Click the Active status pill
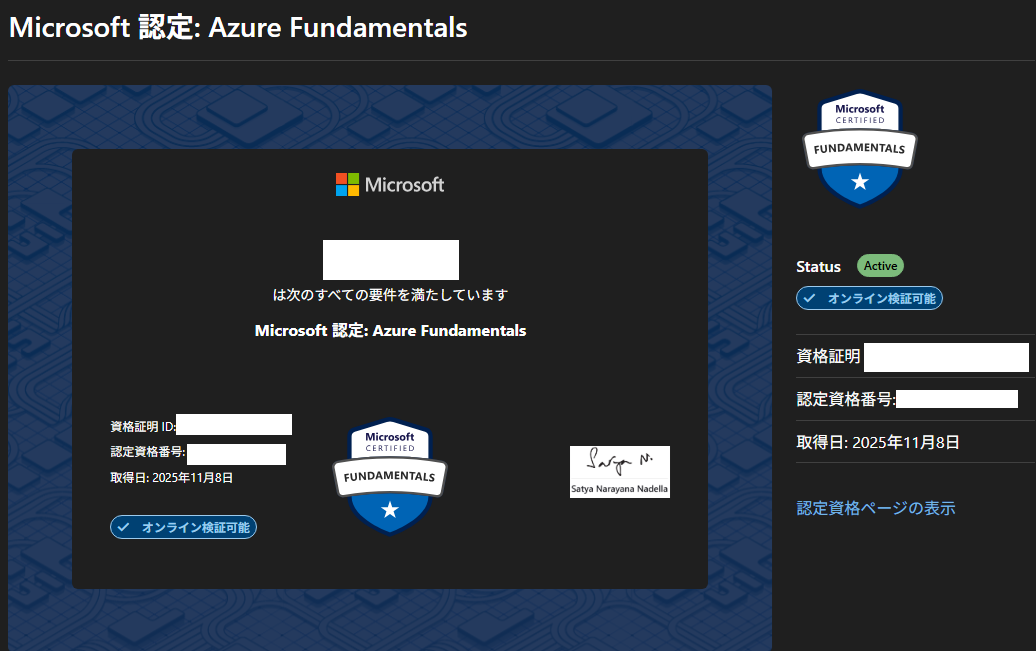 tap(880, 266)
